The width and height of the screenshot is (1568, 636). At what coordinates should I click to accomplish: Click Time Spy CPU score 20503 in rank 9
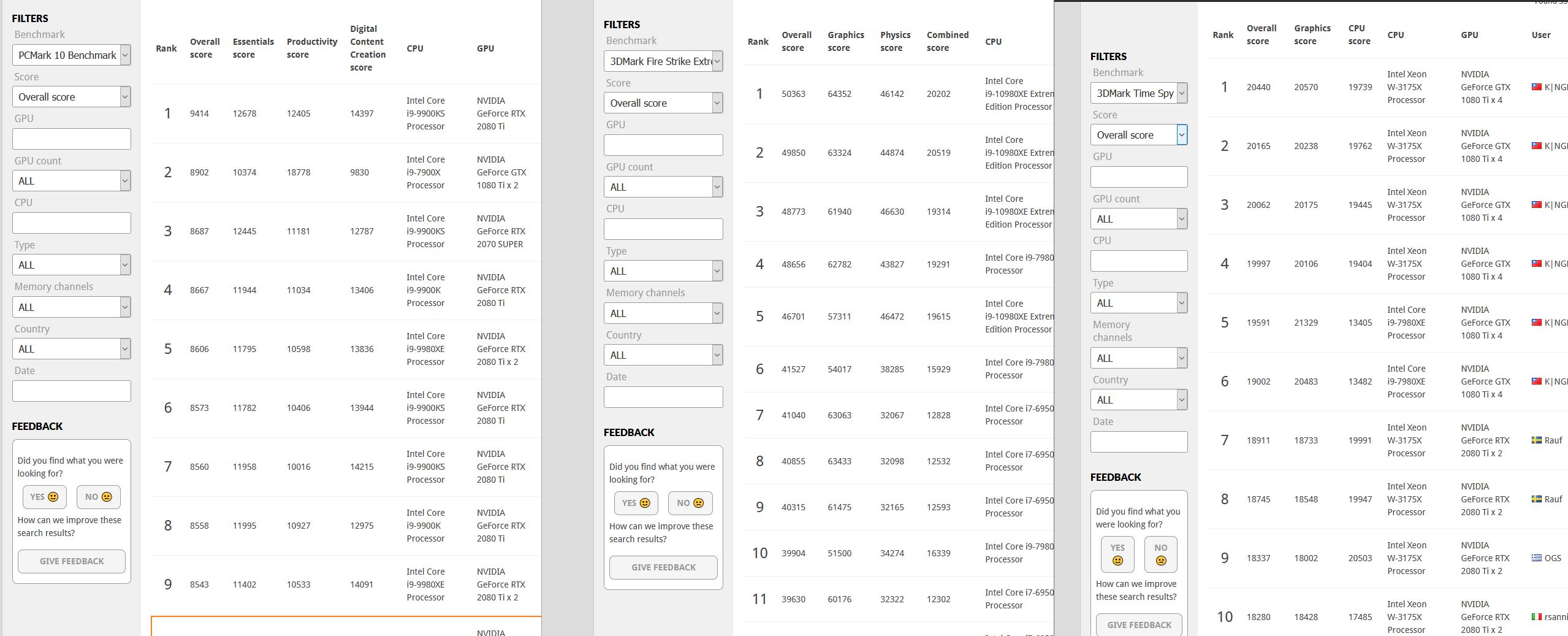(x=1360, y=558)
